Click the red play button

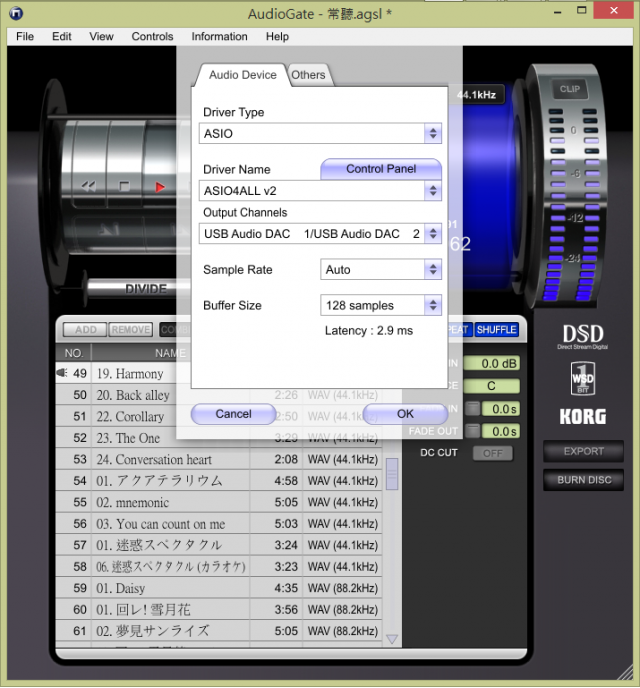coord(160,187)
